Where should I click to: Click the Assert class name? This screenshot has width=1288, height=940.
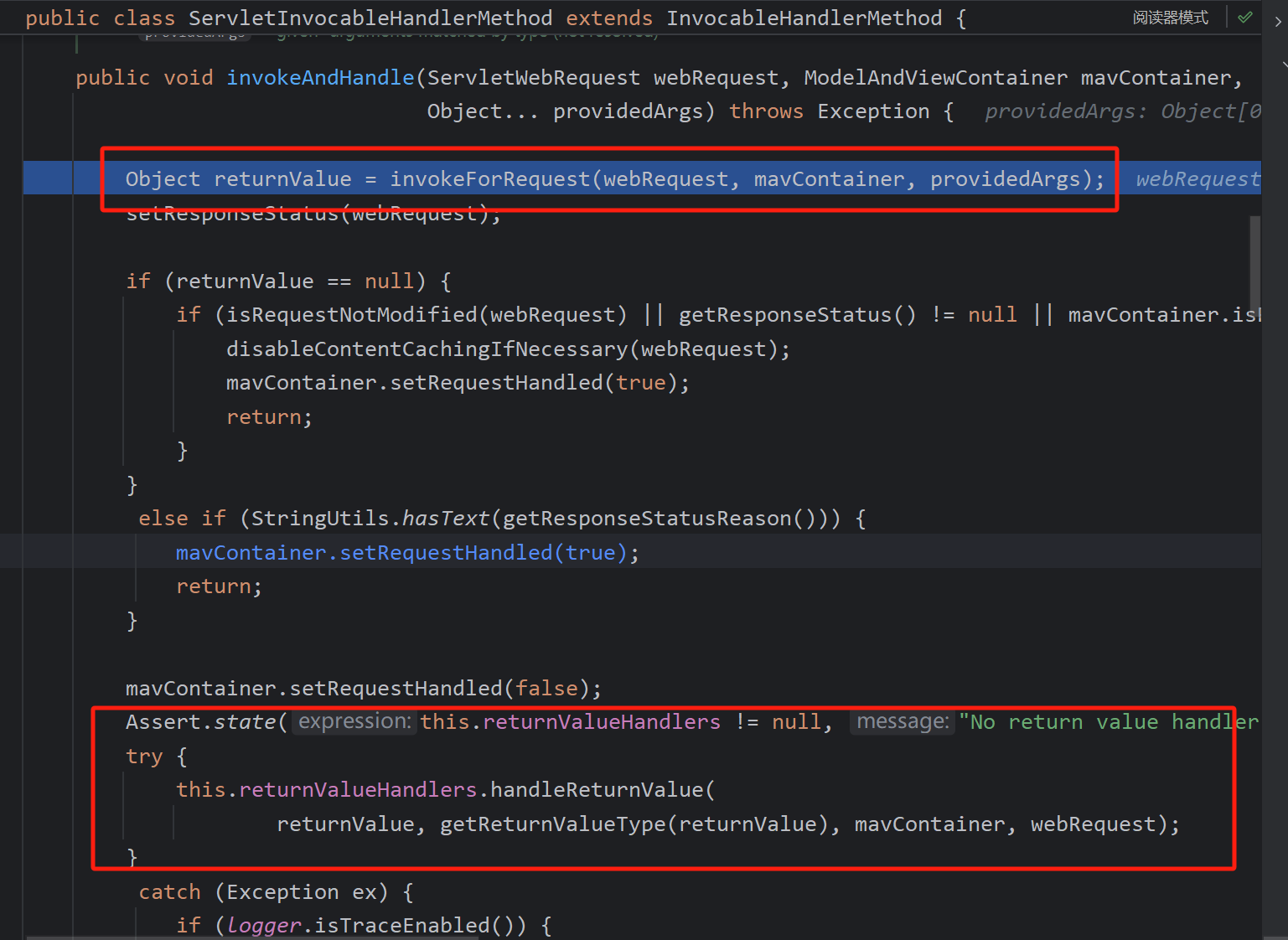[x=163, y=722]
